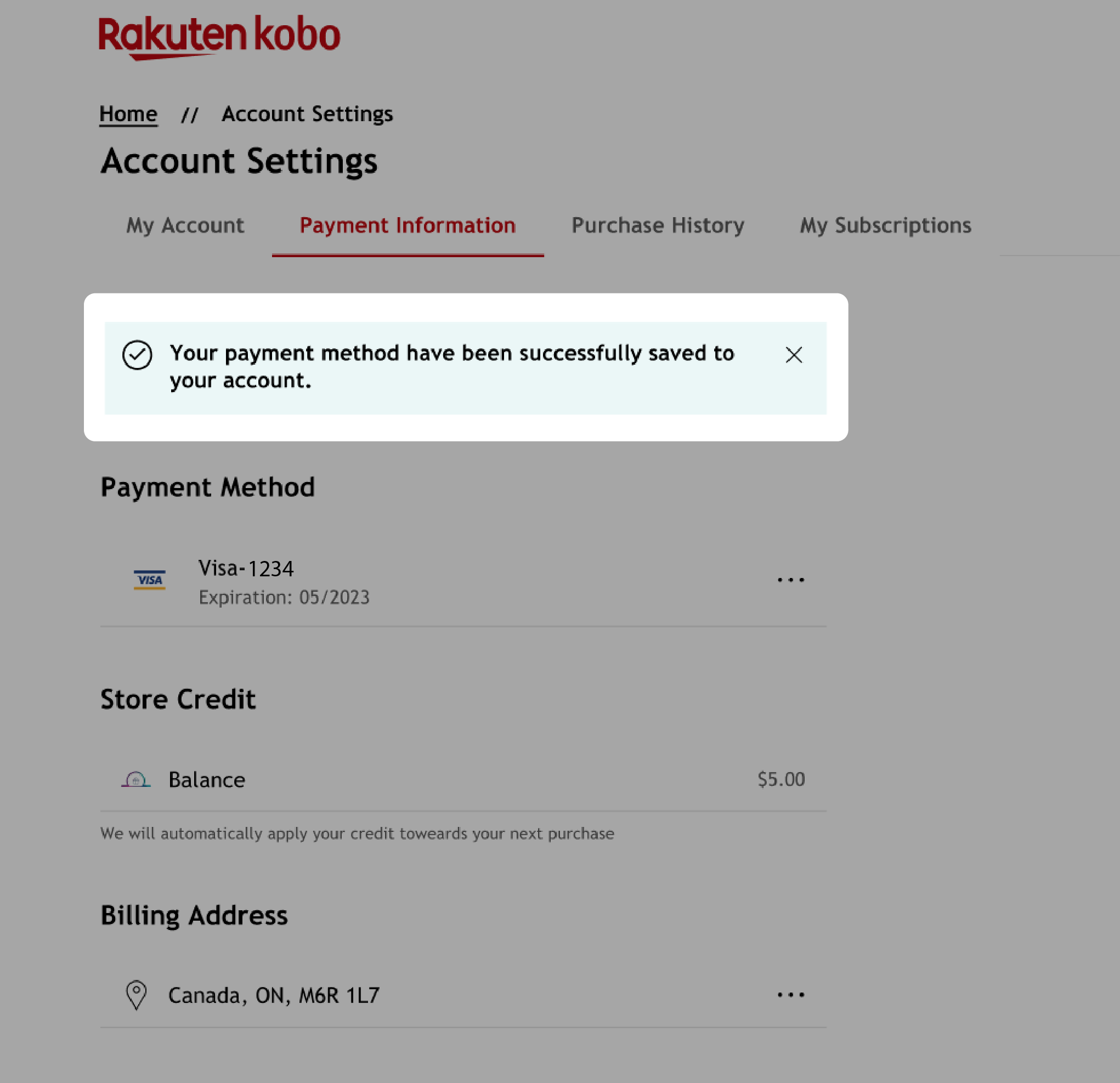
Task: Click the location pin icon for billing address
Action: click(x=136, y=994)
